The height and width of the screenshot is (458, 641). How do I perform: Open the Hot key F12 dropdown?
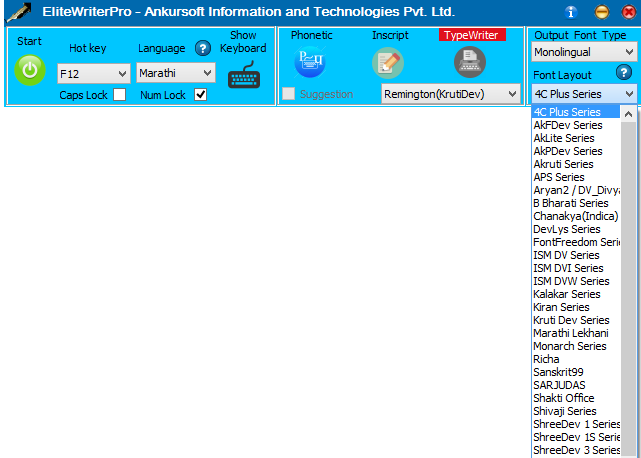click(94, 74)
